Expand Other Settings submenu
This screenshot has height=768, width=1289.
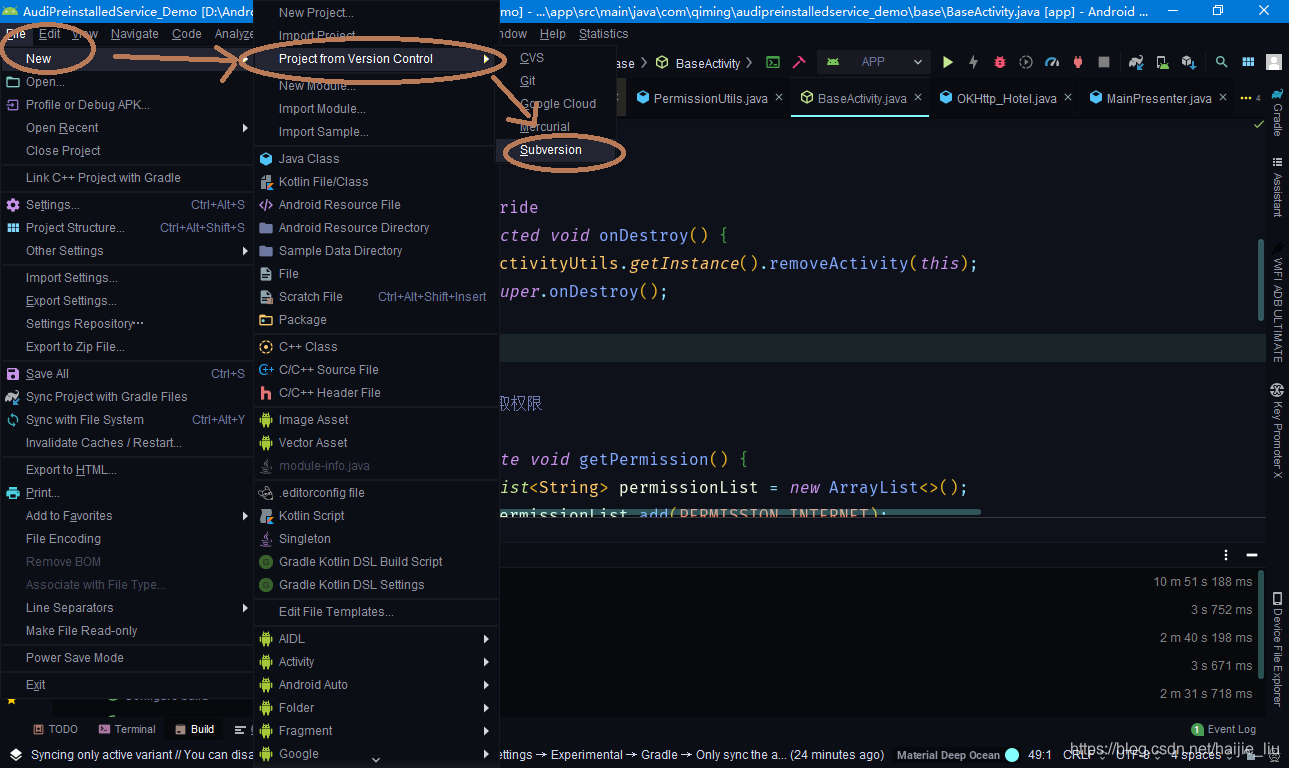pyautogui.click(x=125, y=251)
